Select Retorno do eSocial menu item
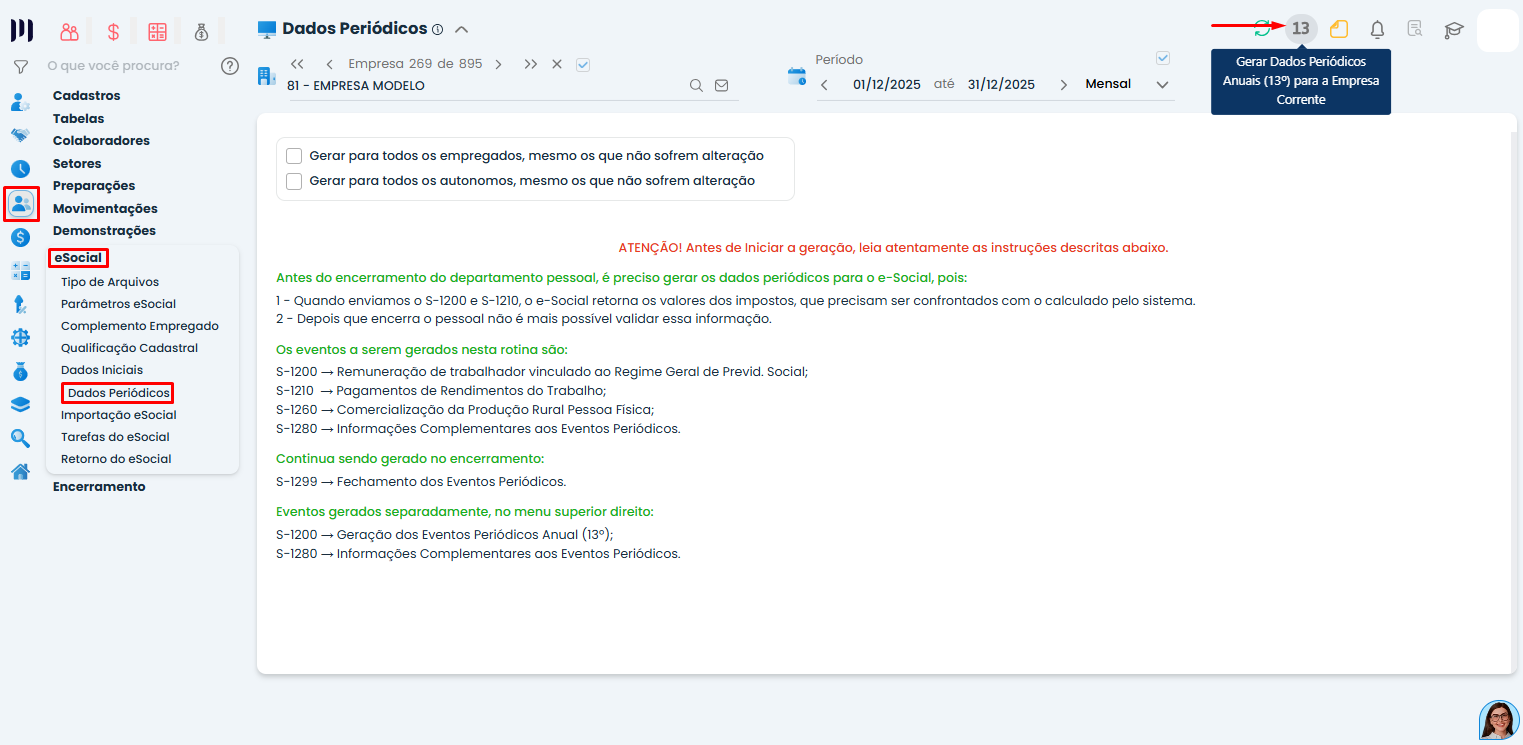Image resolution: width=1523 pixels, height=745 pixels. click(116, 459)
